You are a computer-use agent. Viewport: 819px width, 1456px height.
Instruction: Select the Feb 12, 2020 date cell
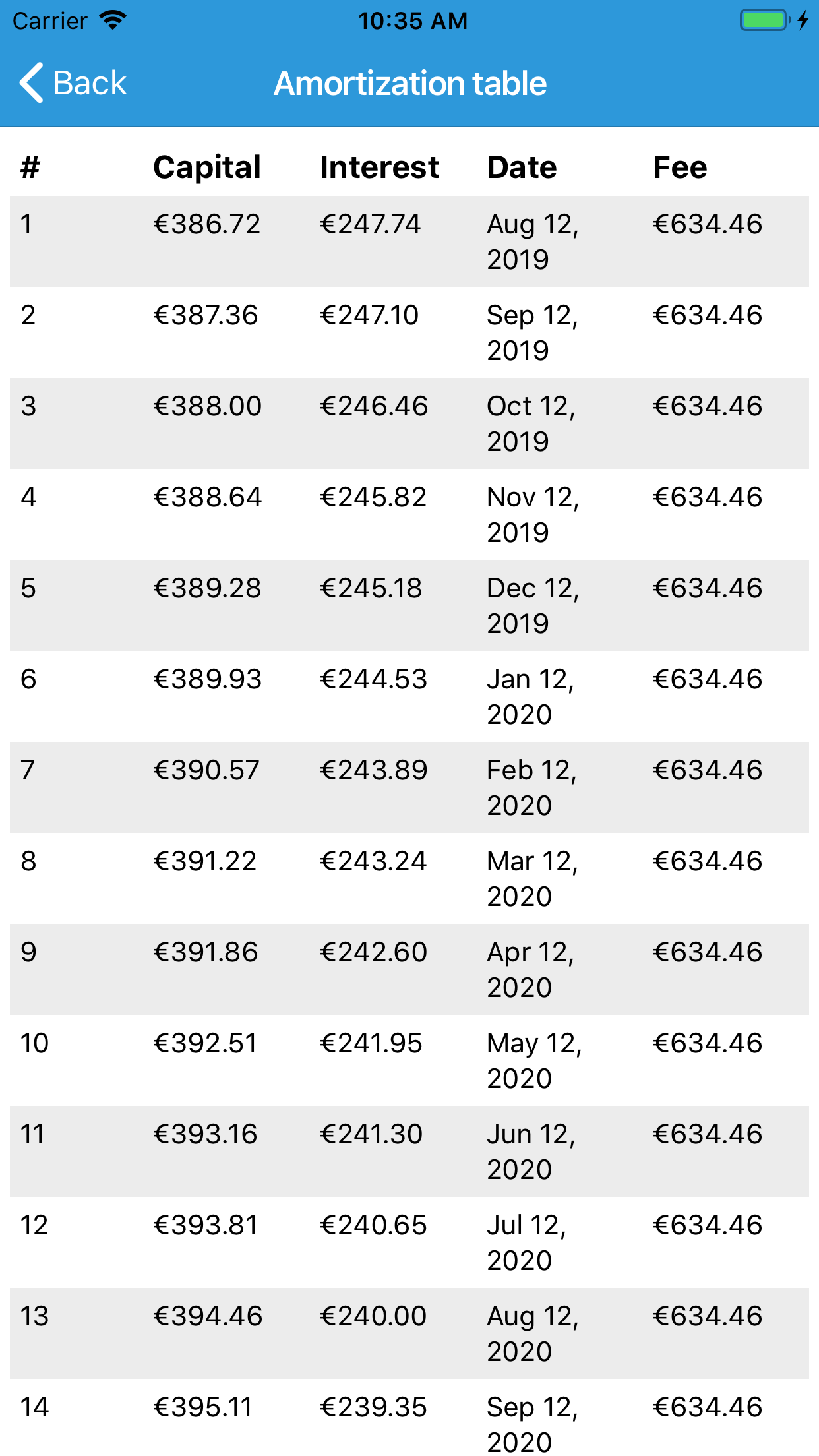(531, 787)
